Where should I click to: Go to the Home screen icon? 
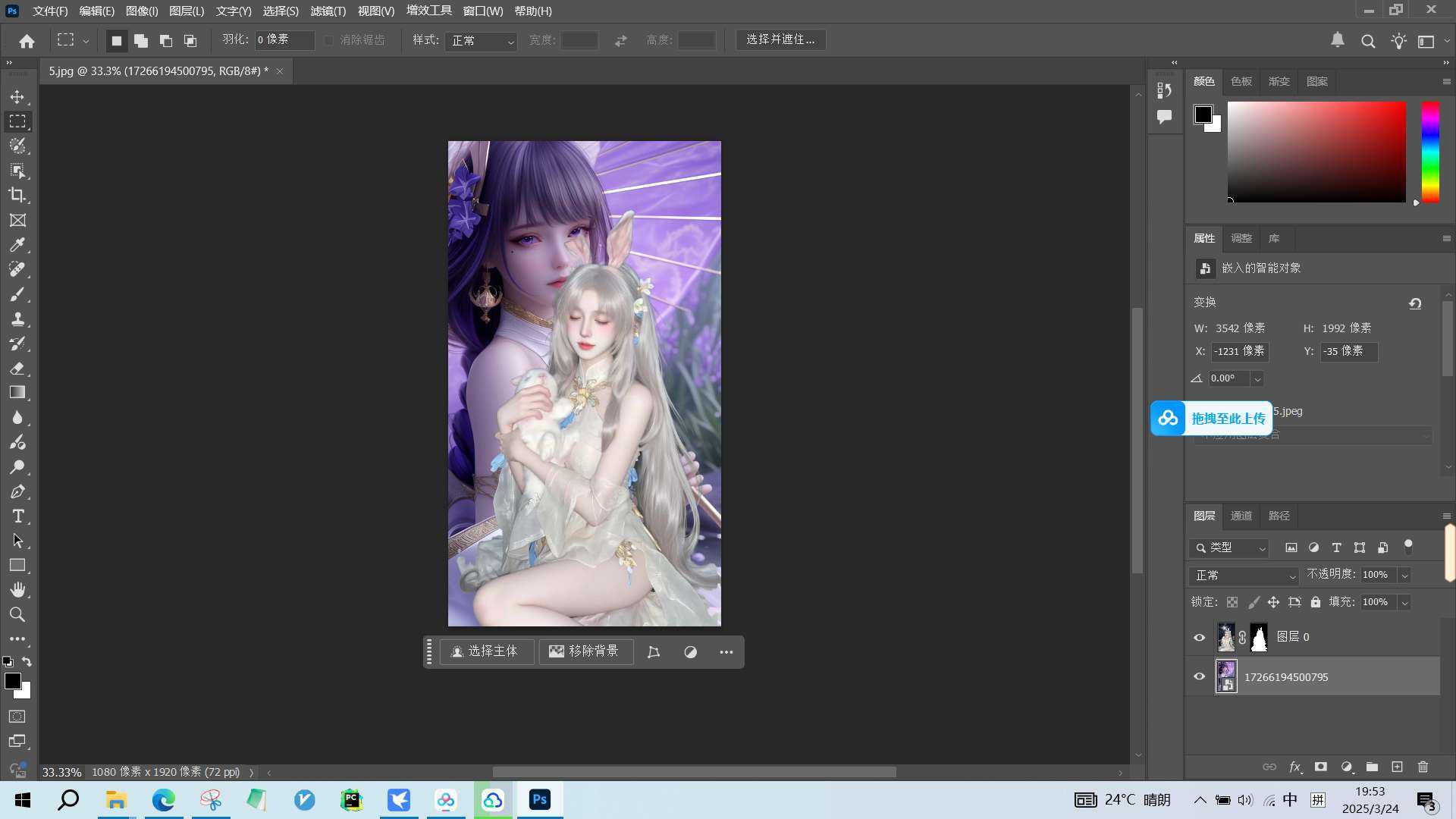pos(27,41)
